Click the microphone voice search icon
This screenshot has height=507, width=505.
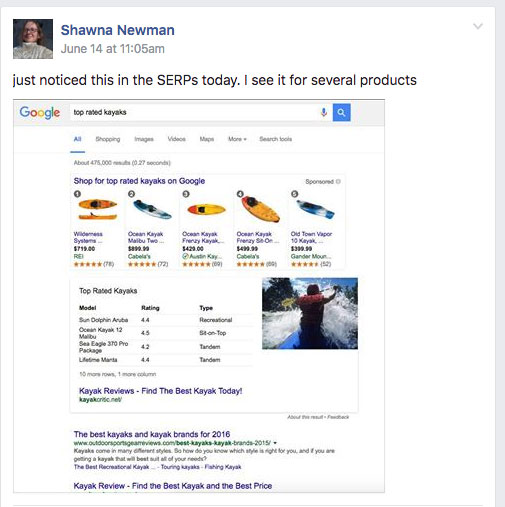pos(324,112)
